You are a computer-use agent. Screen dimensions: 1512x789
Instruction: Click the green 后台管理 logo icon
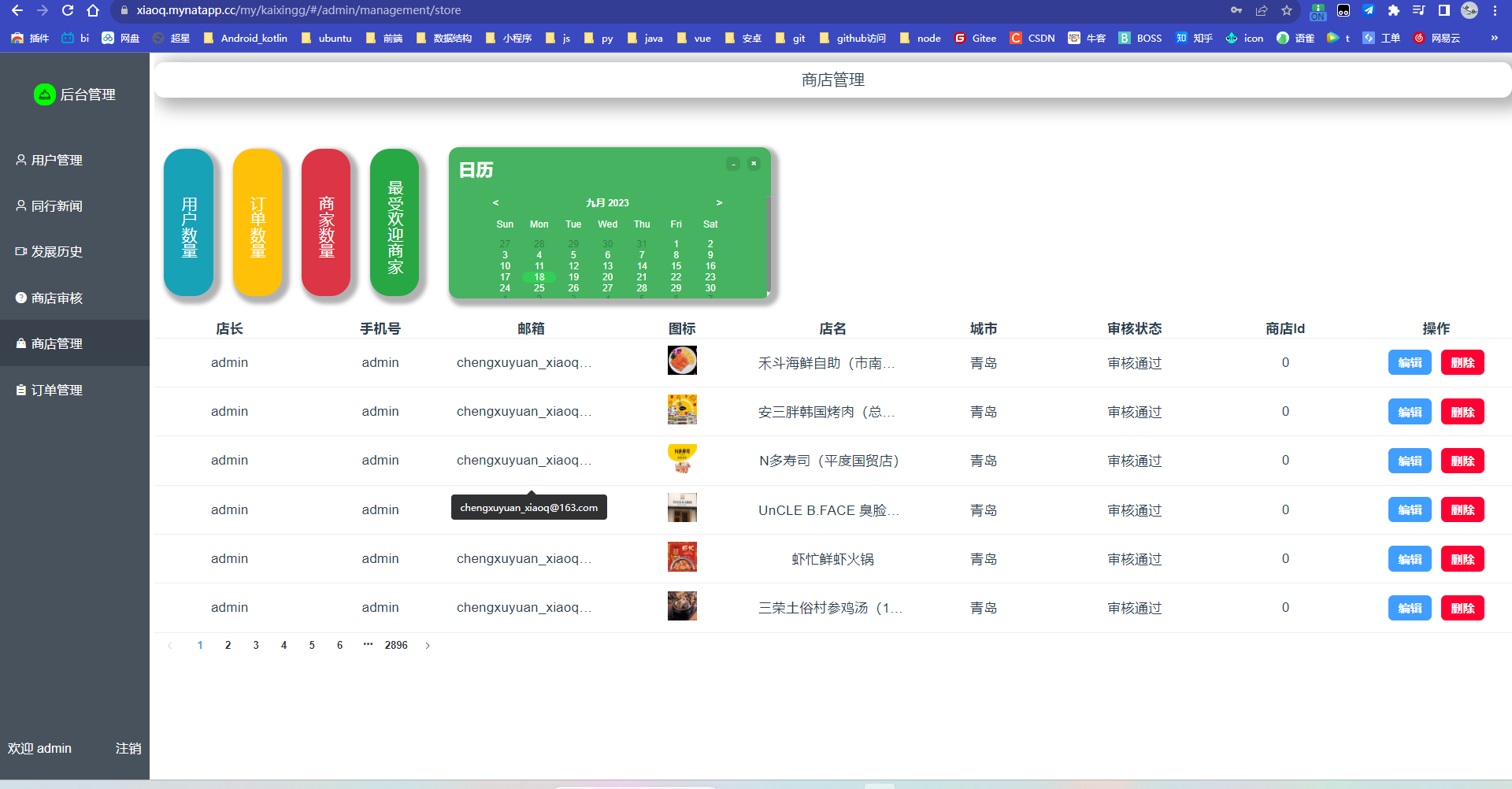44,94
